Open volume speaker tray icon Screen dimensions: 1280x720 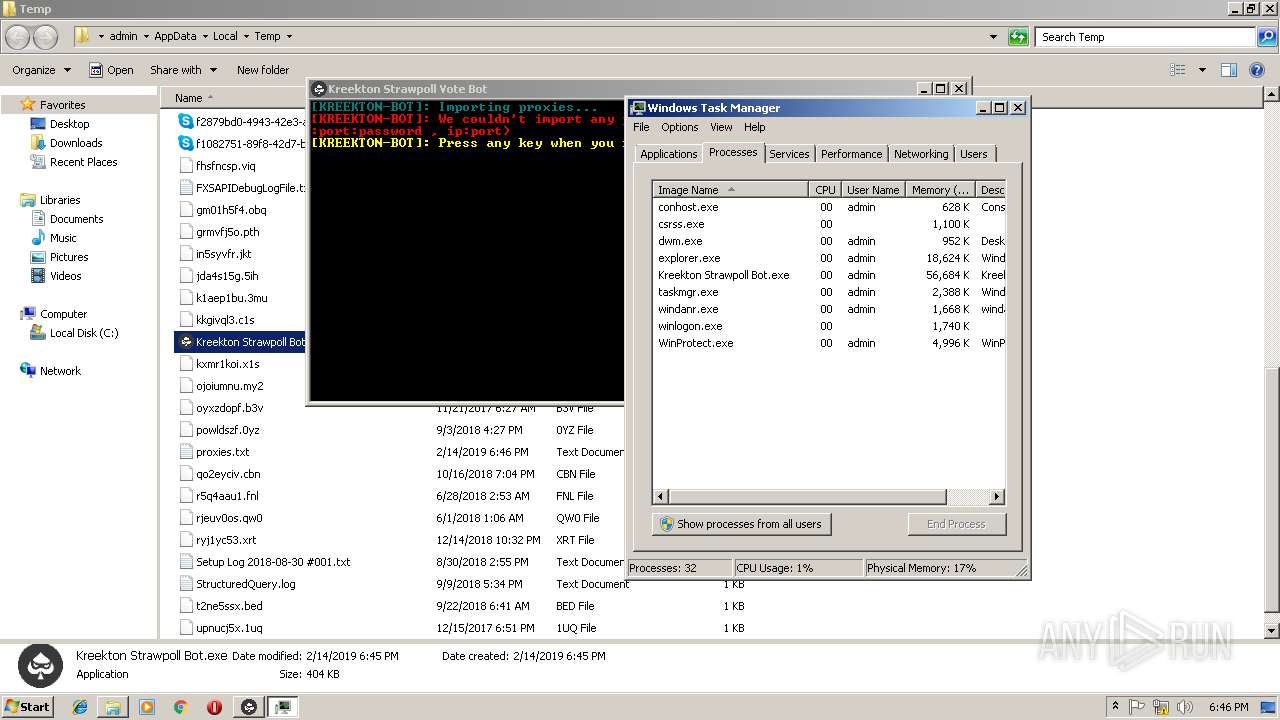(1186, 707)
